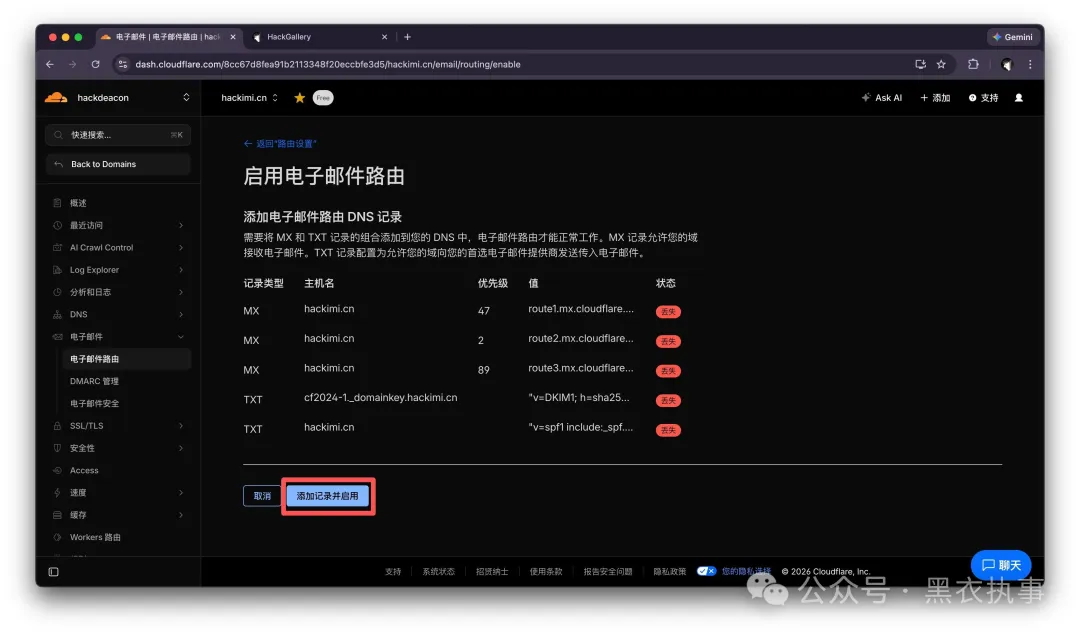
Task: Click the 缓存 cache icon
Action: tap(57, 515)
